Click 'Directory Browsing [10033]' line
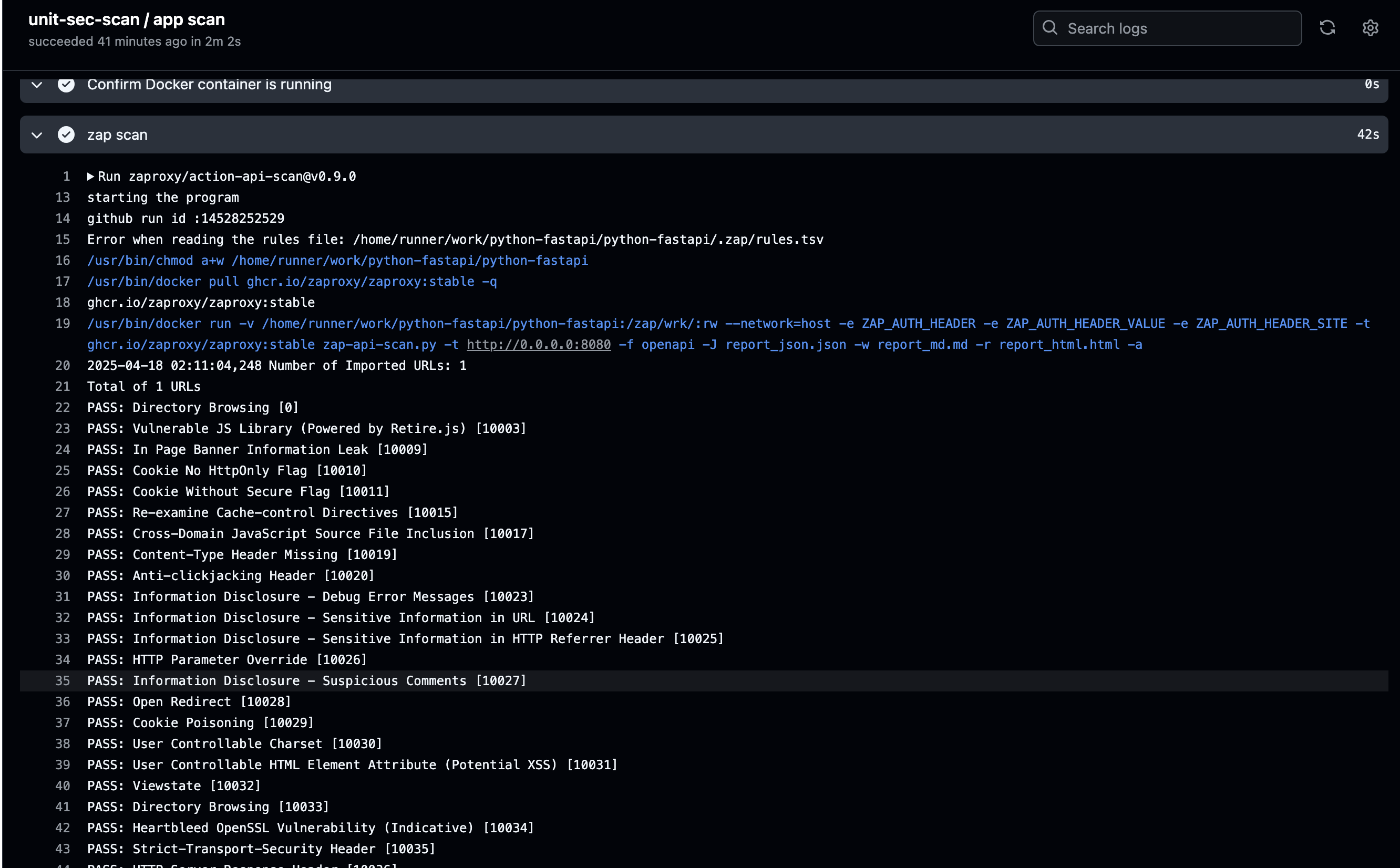The height and width of the screenshot is (868, 1400). [208, 807]
